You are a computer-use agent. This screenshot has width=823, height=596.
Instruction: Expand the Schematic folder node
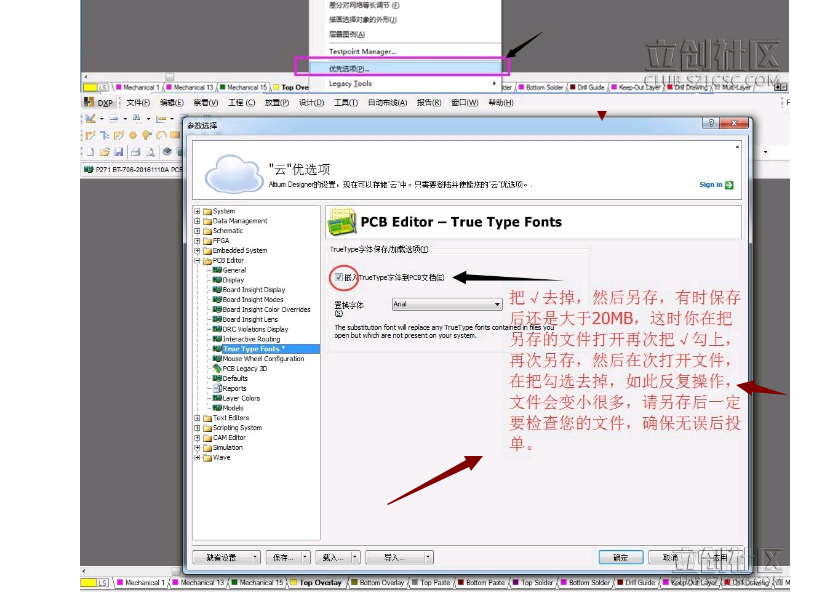pos(197,231)
